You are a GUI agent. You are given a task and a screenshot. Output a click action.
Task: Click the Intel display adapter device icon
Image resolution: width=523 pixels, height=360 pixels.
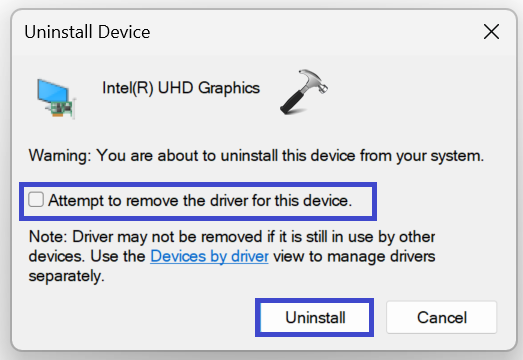(x=56, y=98)
